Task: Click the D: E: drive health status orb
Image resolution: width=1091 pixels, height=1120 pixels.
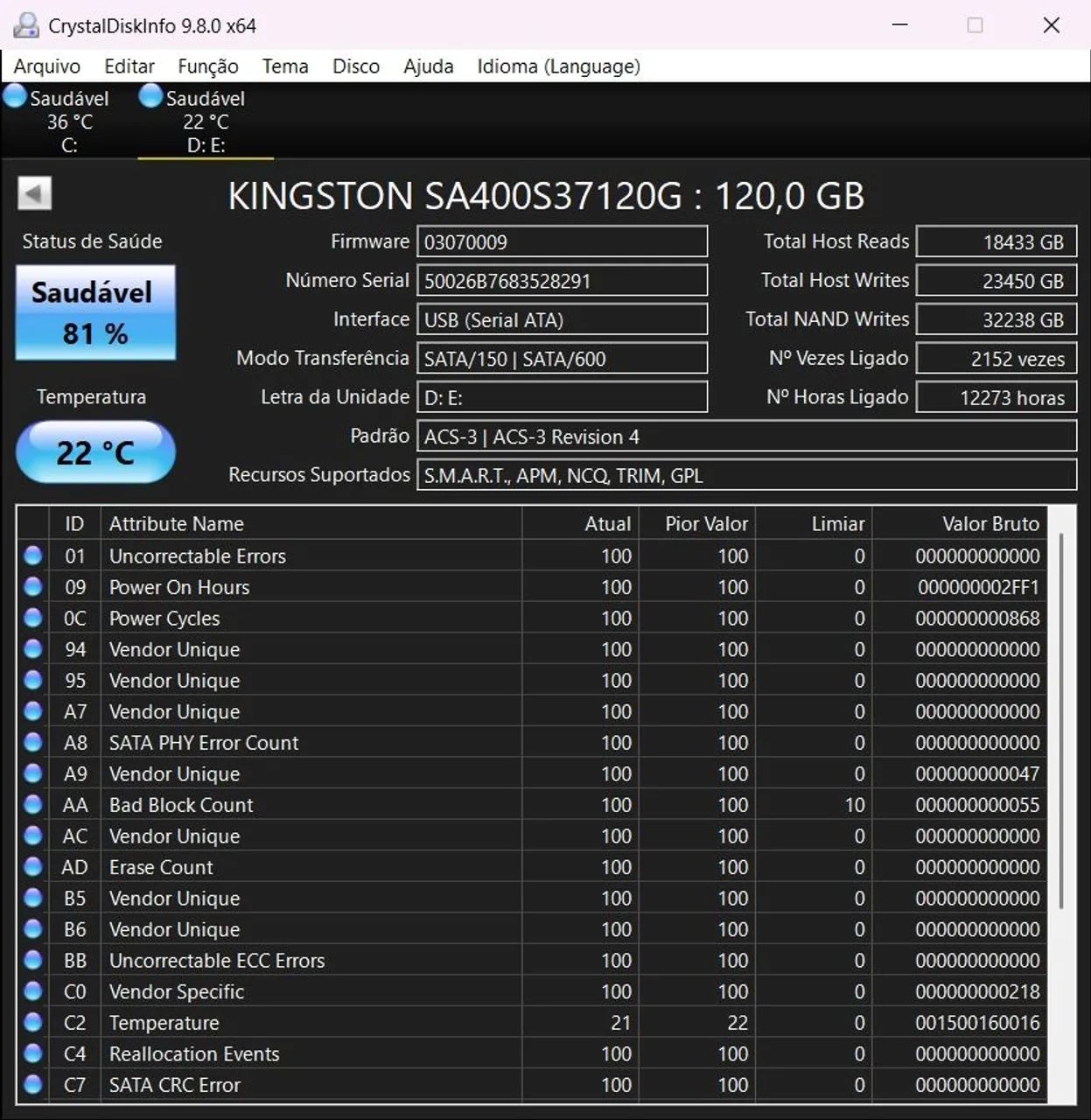Action: (151, 95)
